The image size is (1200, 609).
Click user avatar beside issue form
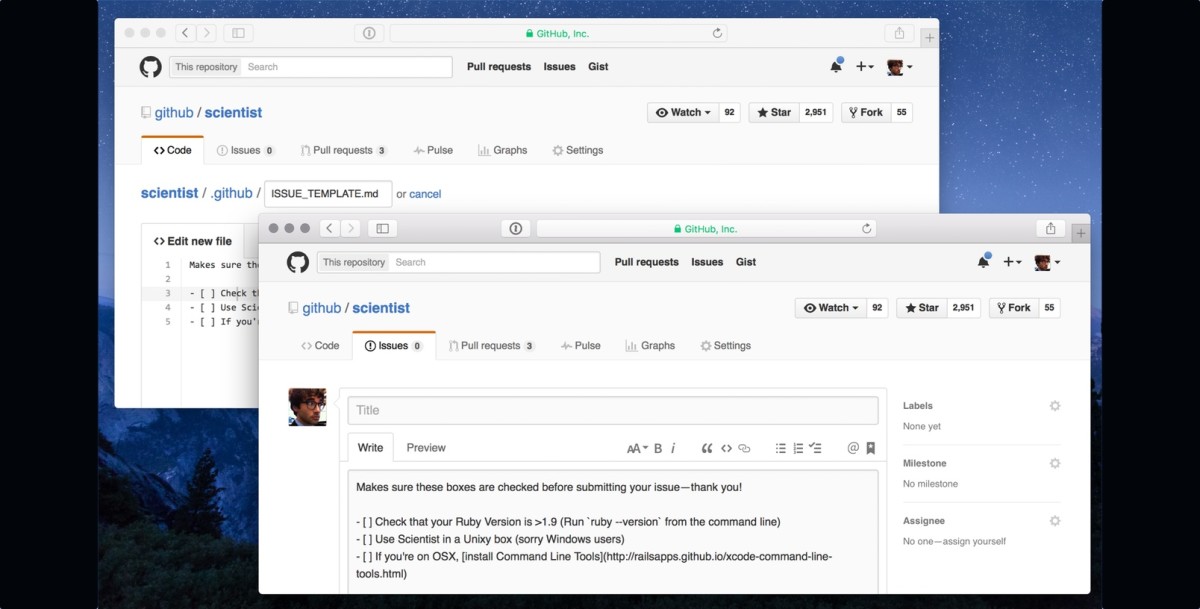(307, 407)
